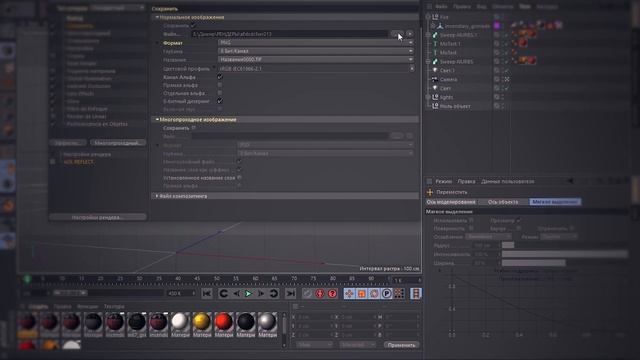The height and width of the screenshot is (360, 640).
Task: Toggle the scale keying orange square icon
Action: tap(362, 293)
